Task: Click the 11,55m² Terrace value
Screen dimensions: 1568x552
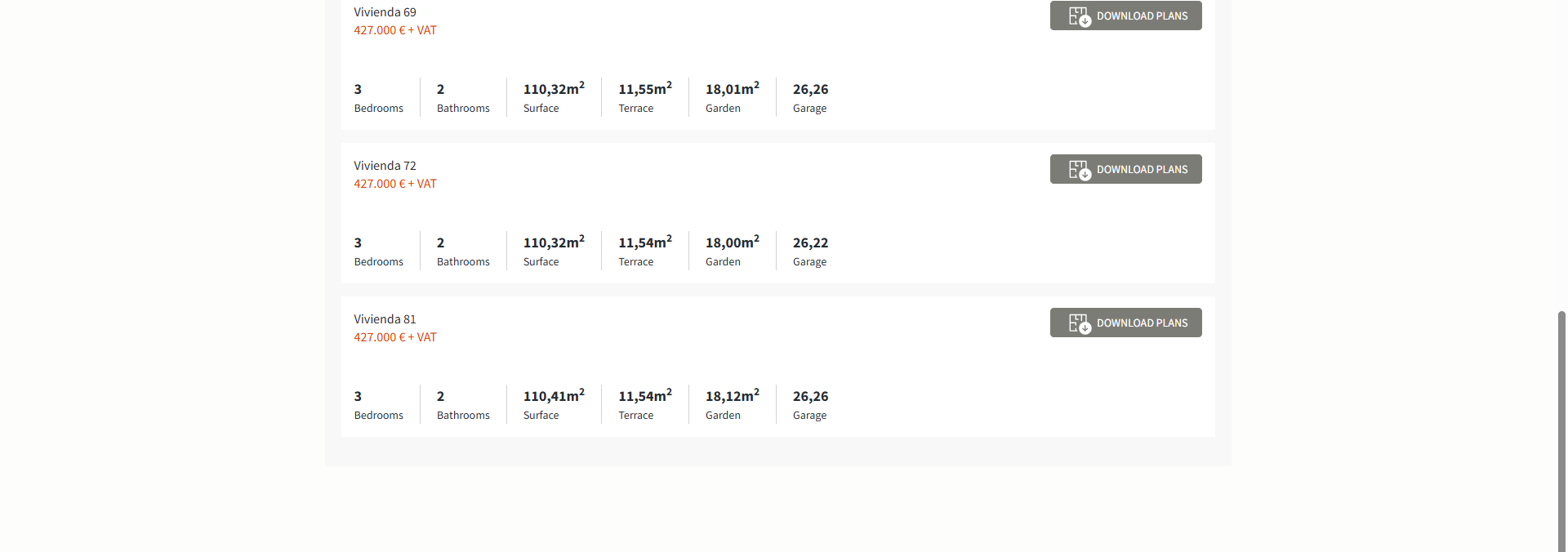Action: [x=644, y=89]
